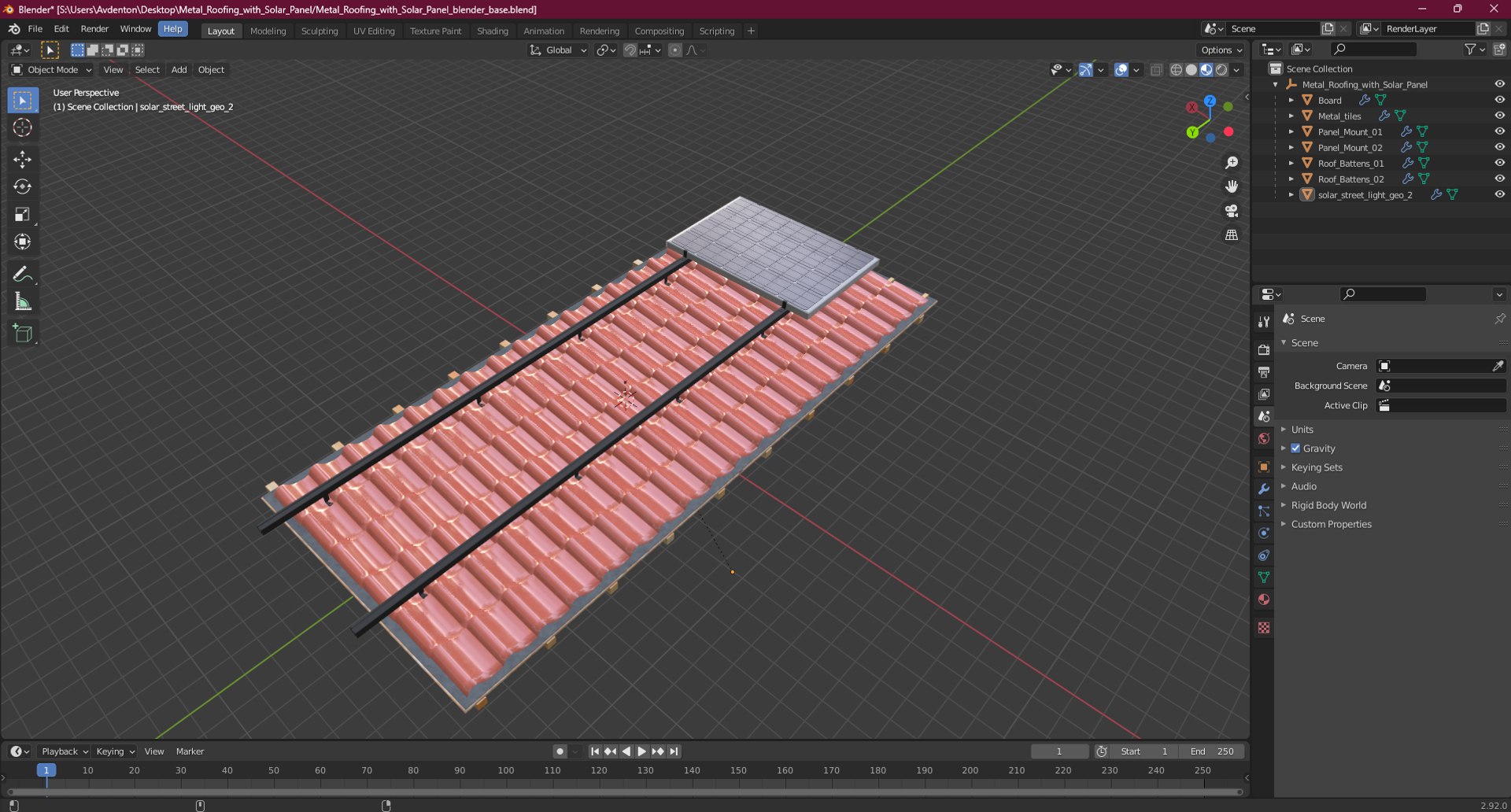Switch to the Shading workspace tab
1511x812 pixels.
(x=493, y=31)
